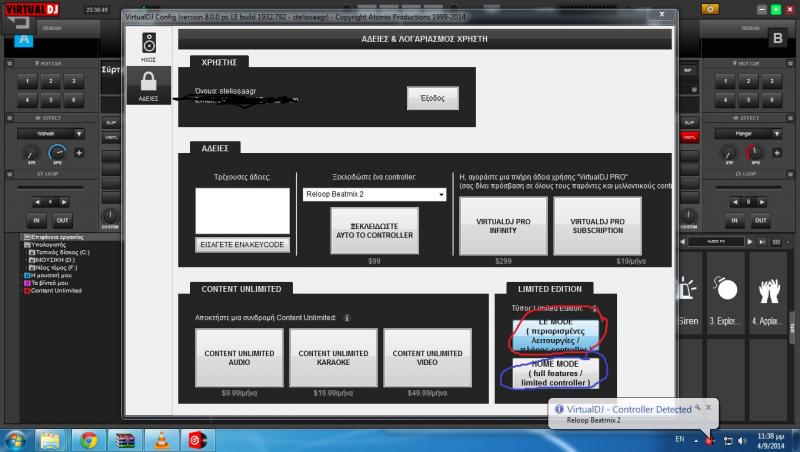Viewport: 800px width, 452px height.
Task: Choose VirtualDJ Pro Subscription
Action: 597,226
